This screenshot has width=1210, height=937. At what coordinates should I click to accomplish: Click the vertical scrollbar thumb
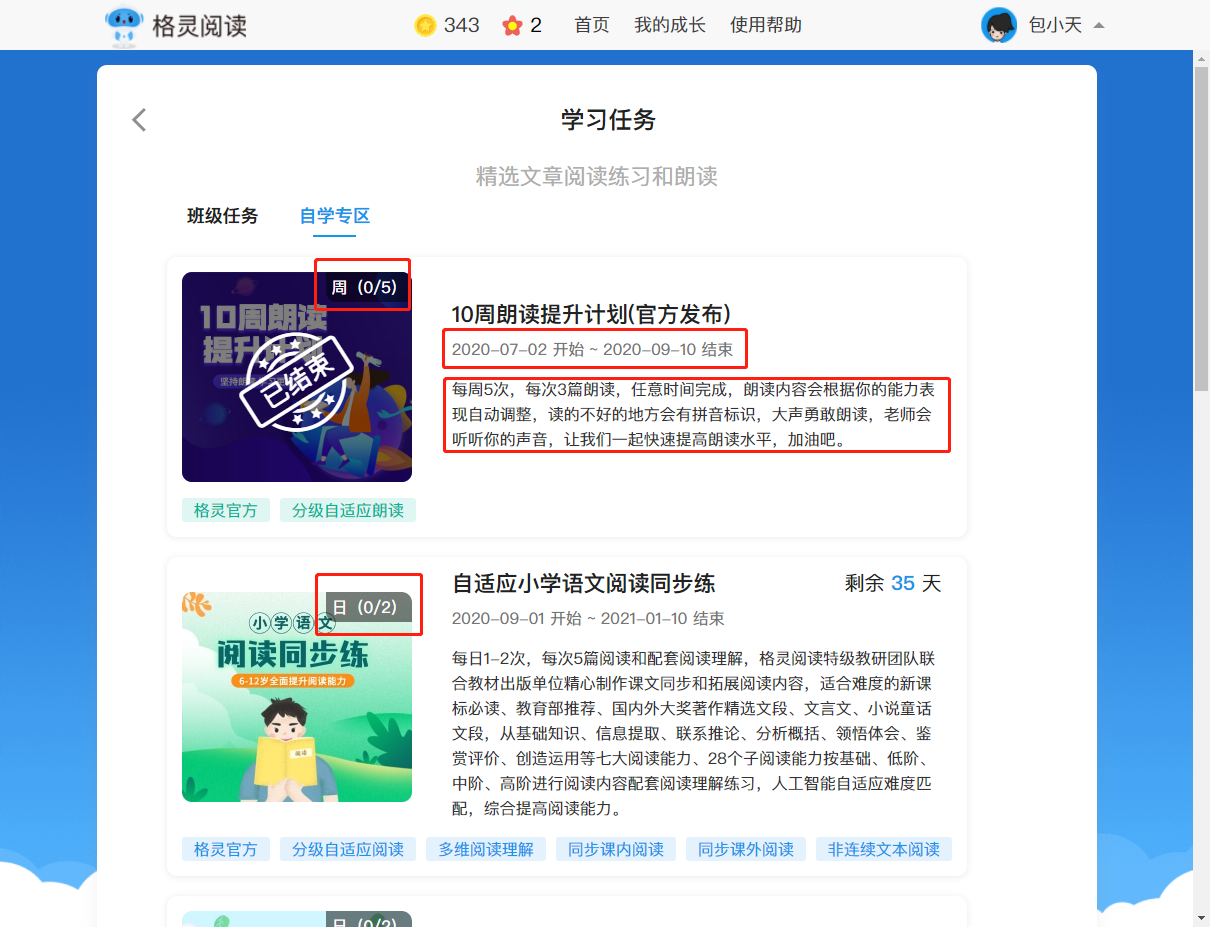1202,230
